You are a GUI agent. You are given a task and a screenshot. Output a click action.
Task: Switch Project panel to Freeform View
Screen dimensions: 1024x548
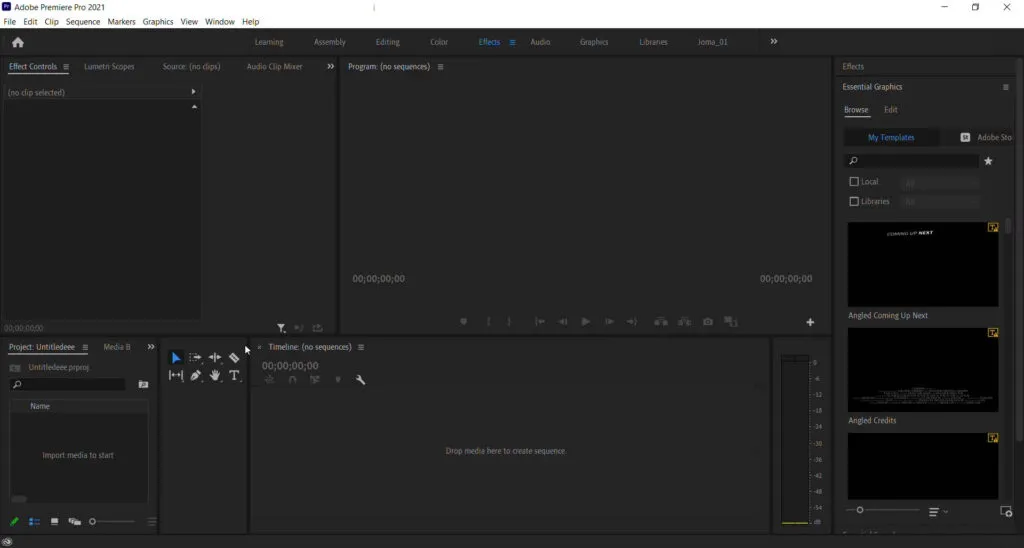[74, 521]
